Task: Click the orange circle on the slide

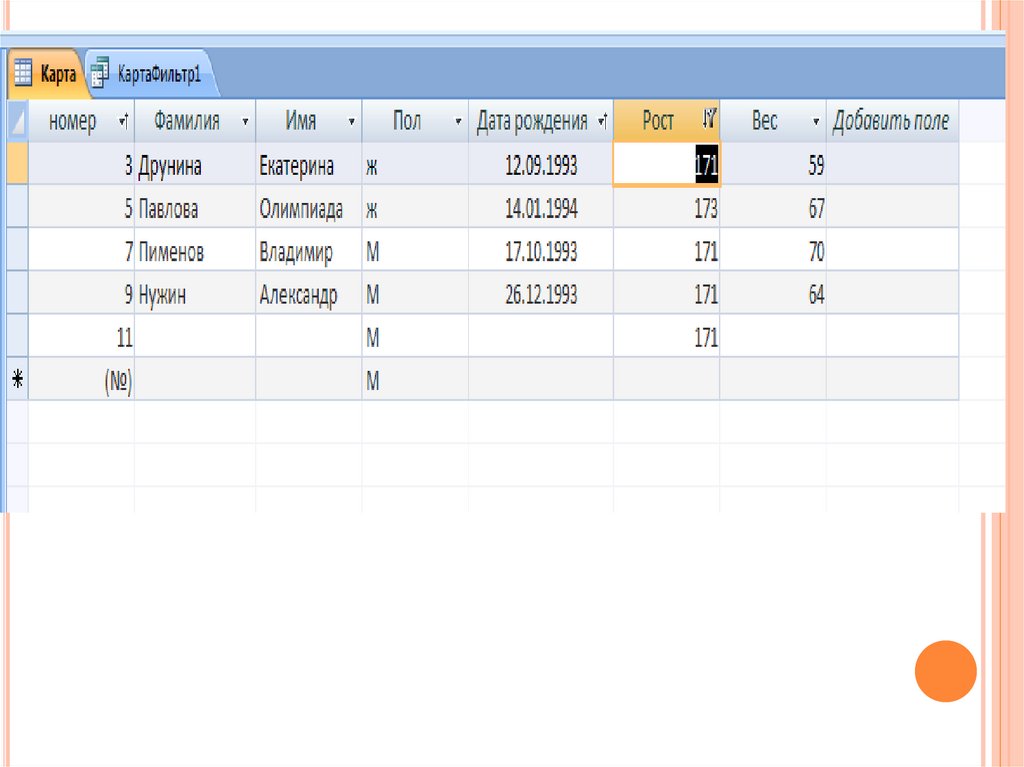Action: point(944,671)
